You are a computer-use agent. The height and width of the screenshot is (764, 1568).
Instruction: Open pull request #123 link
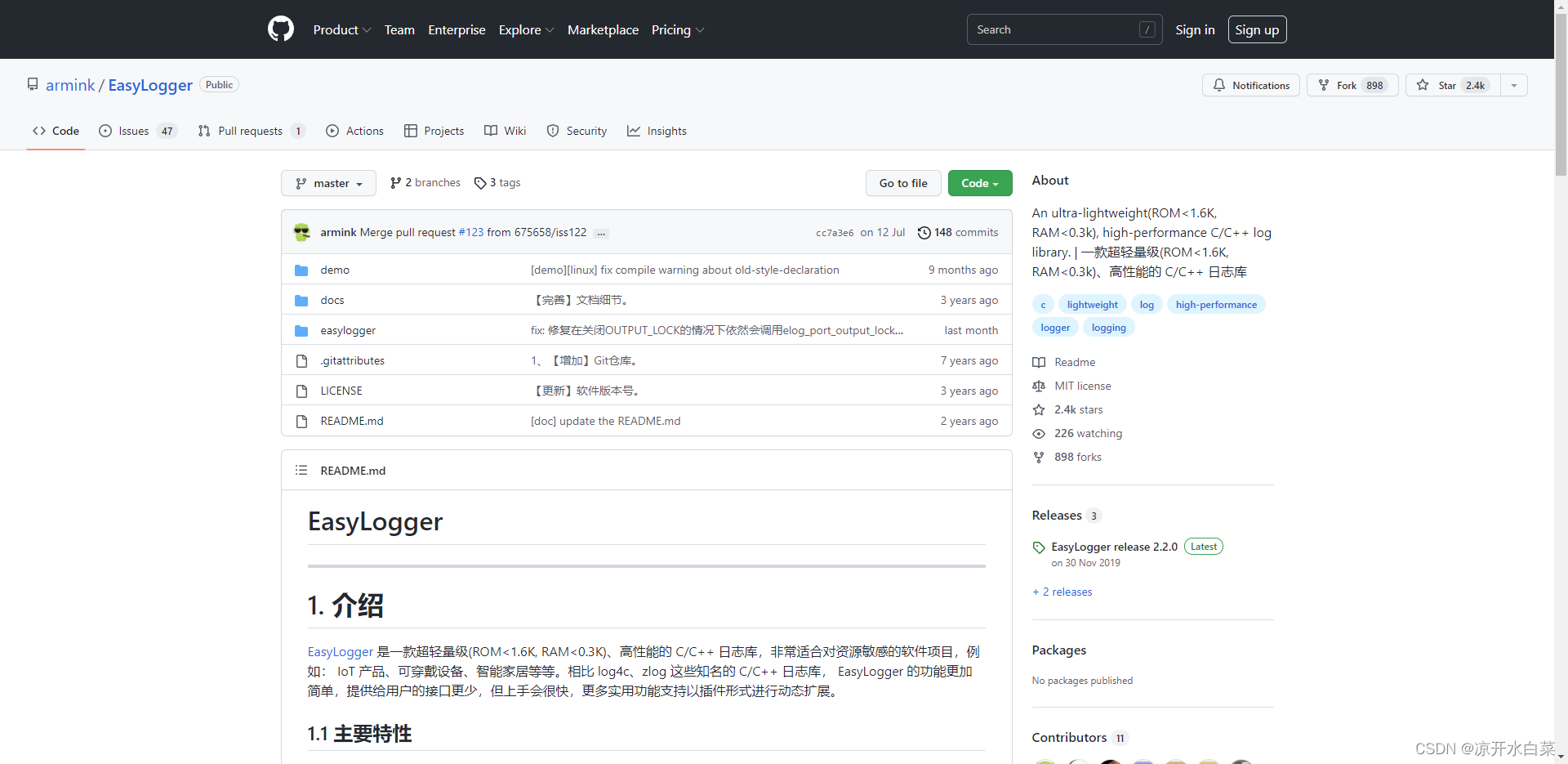pyautogui.click(x=471, y=232)
